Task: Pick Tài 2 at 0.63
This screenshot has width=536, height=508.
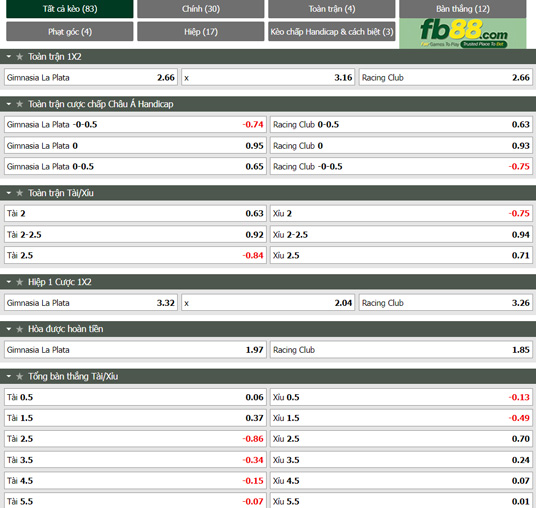Action: (135, 214)
